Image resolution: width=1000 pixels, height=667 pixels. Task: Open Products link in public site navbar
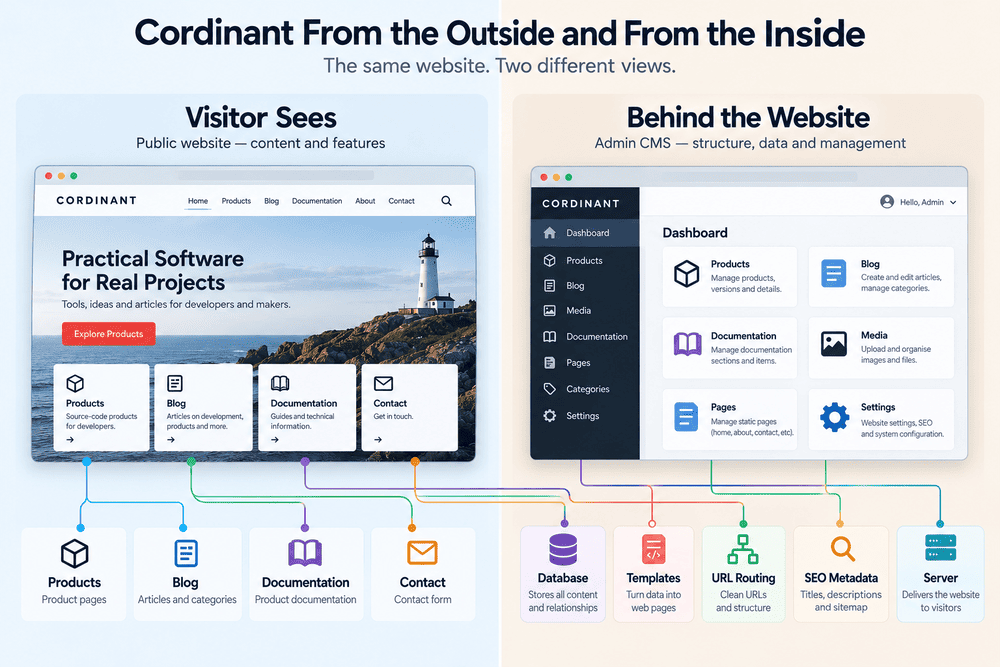tap(236, 201)
